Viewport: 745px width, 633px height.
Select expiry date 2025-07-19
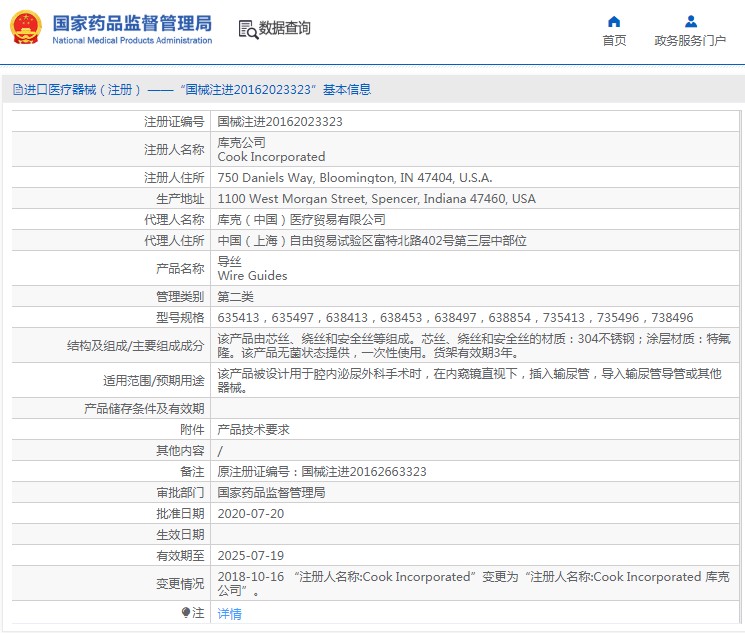250,555
